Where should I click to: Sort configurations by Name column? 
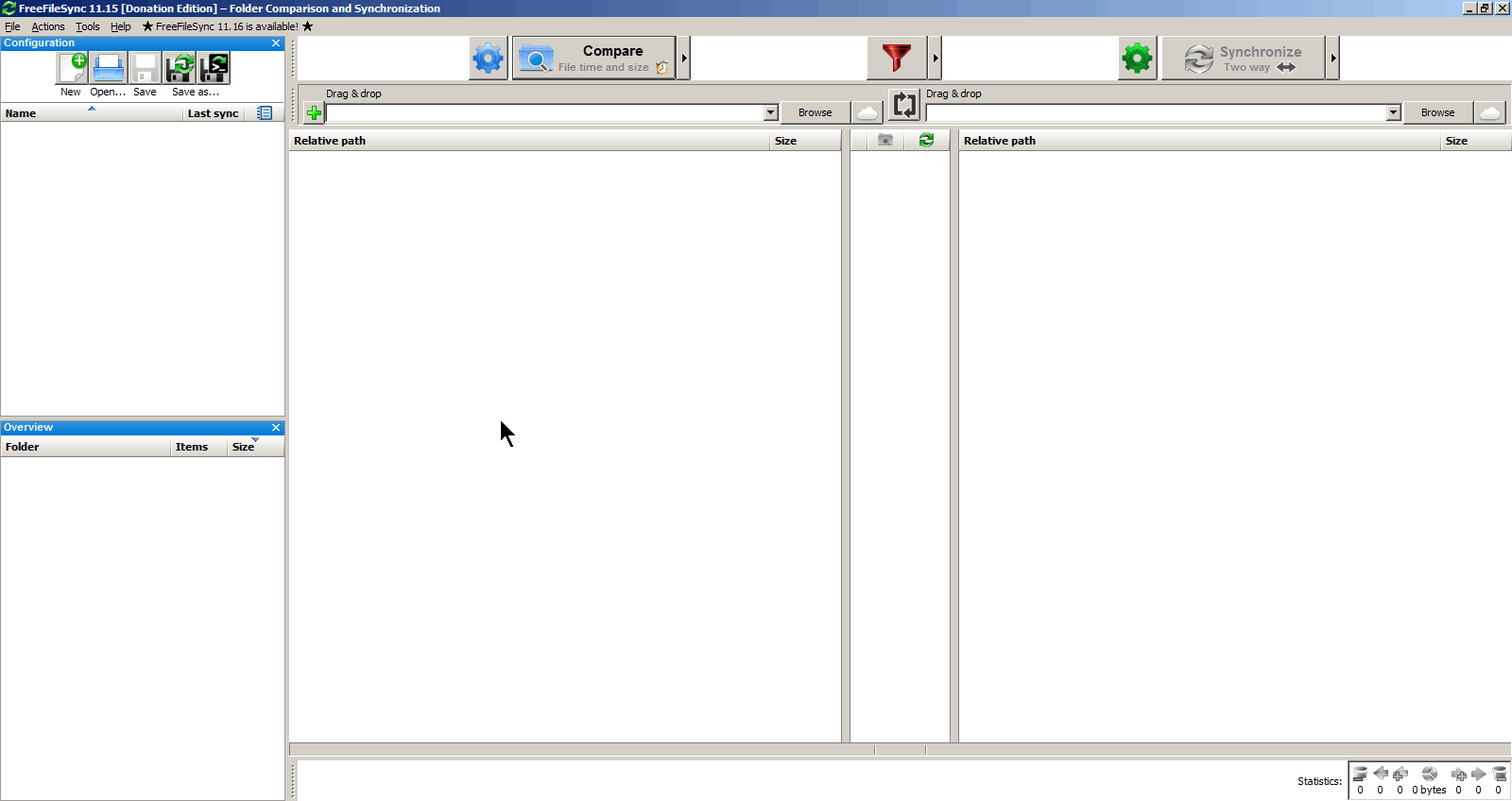(x=92, y=113)
